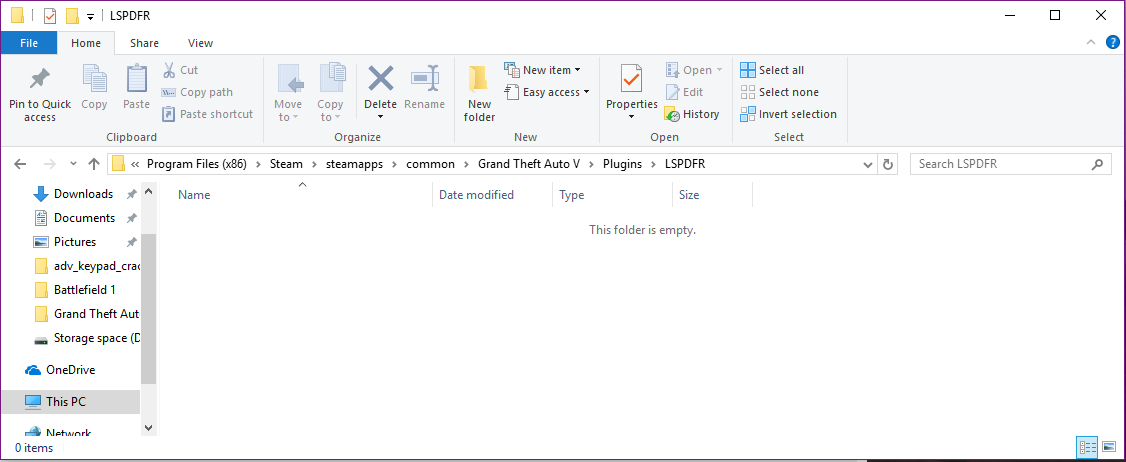Navigate to the Steam breadcrumb

286,164
